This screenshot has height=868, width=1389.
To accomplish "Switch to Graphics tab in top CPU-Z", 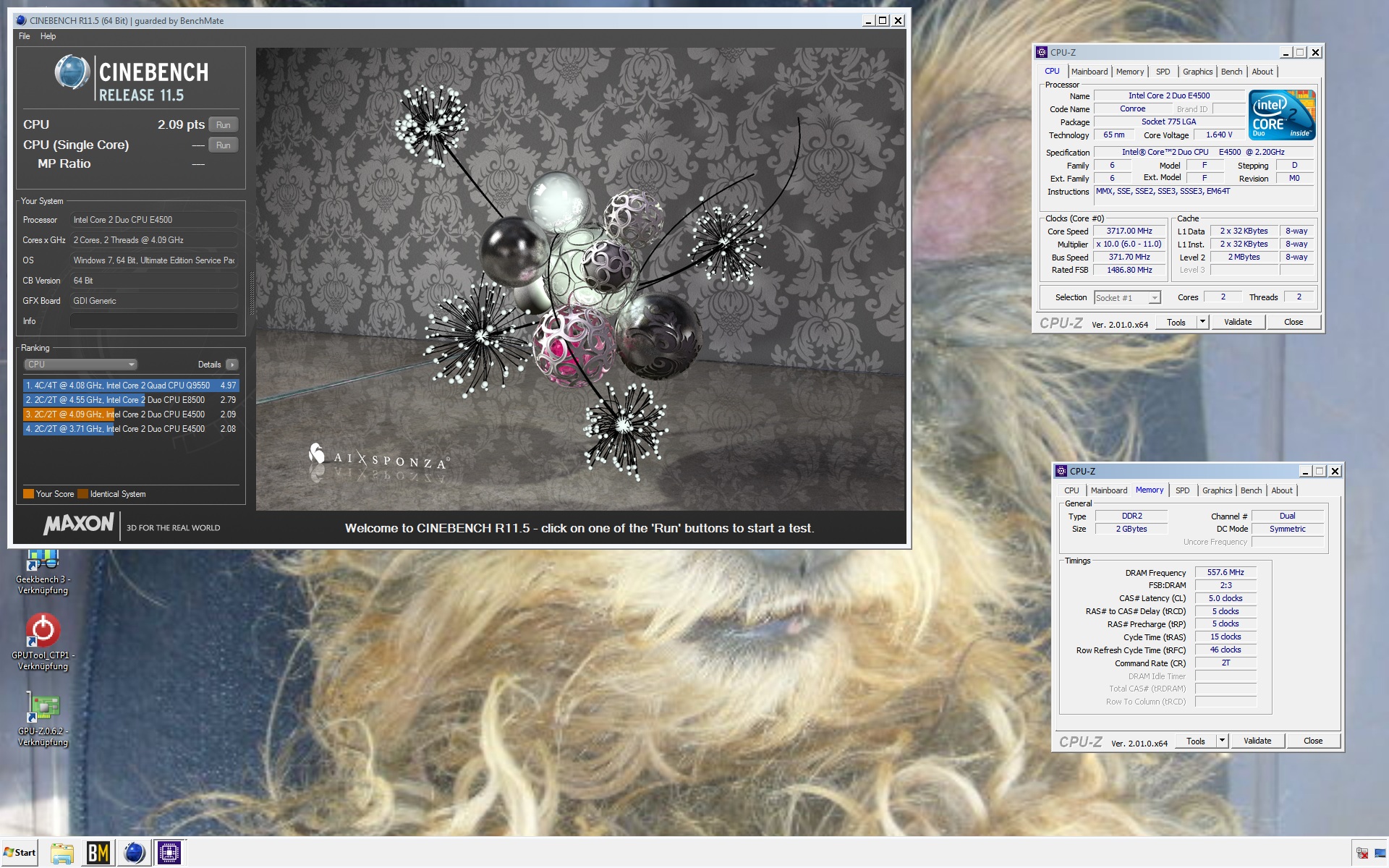I will coord(1197,72).
